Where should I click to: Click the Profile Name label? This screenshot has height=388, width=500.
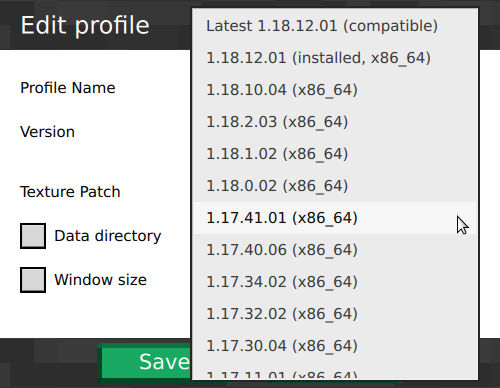[x=68, y=88]
